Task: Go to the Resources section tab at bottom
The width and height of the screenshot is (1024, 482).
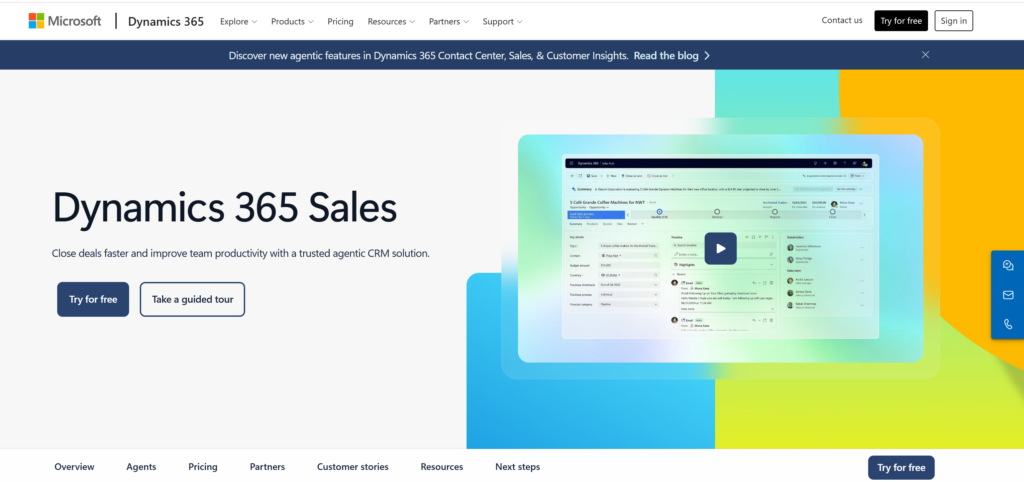Action: pyautogui.click(x=442, y=467)
